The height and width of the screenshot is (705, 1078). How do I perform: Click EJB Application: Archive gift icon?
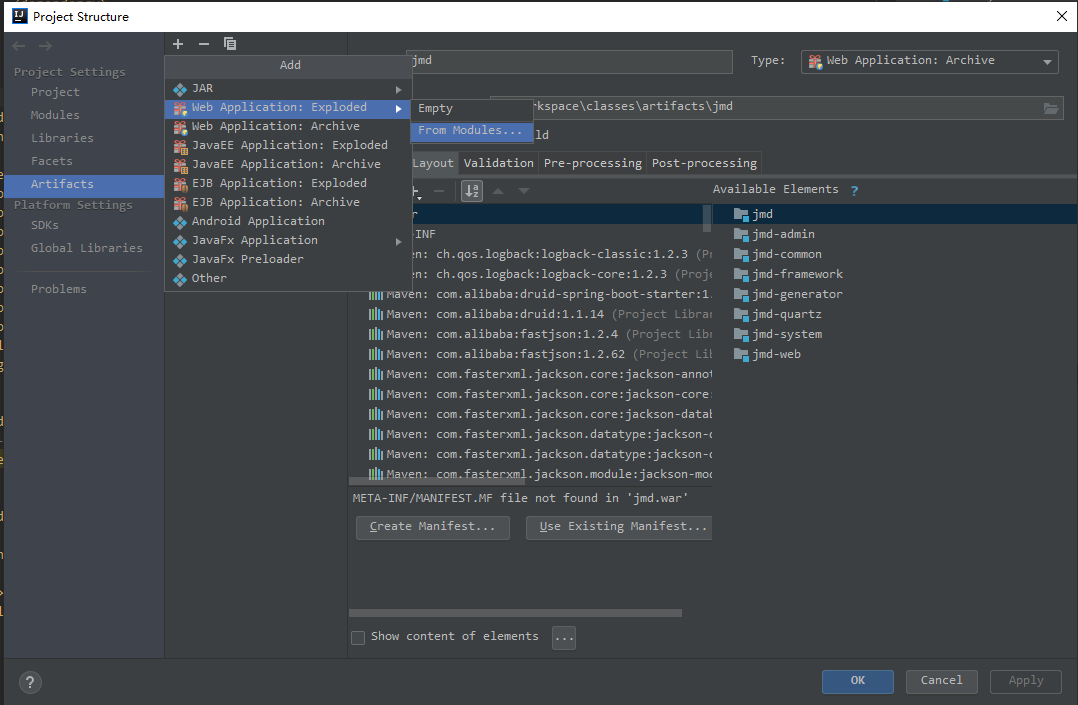click(x=180, y=203)
